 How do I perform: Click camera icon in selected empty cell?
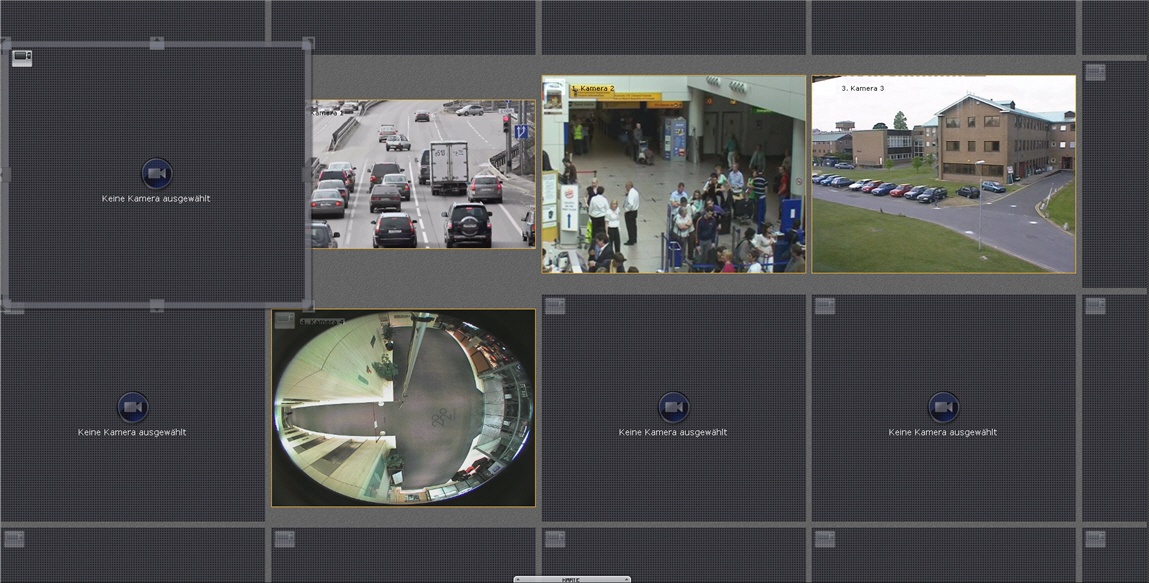157,174
